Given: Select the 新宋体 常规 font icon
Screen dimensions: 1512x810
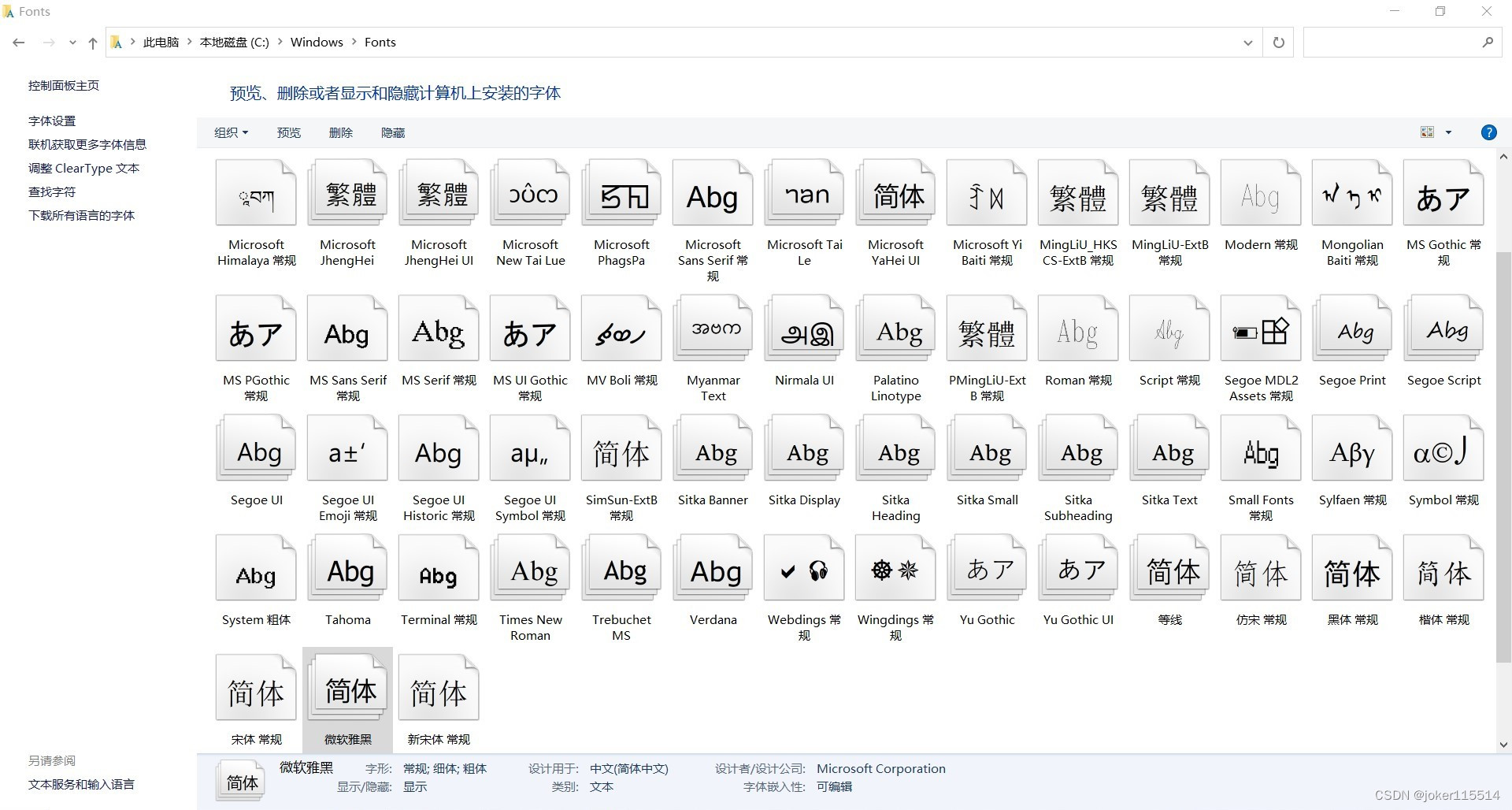Looking at the screenshot, I should tap(439, 689).
